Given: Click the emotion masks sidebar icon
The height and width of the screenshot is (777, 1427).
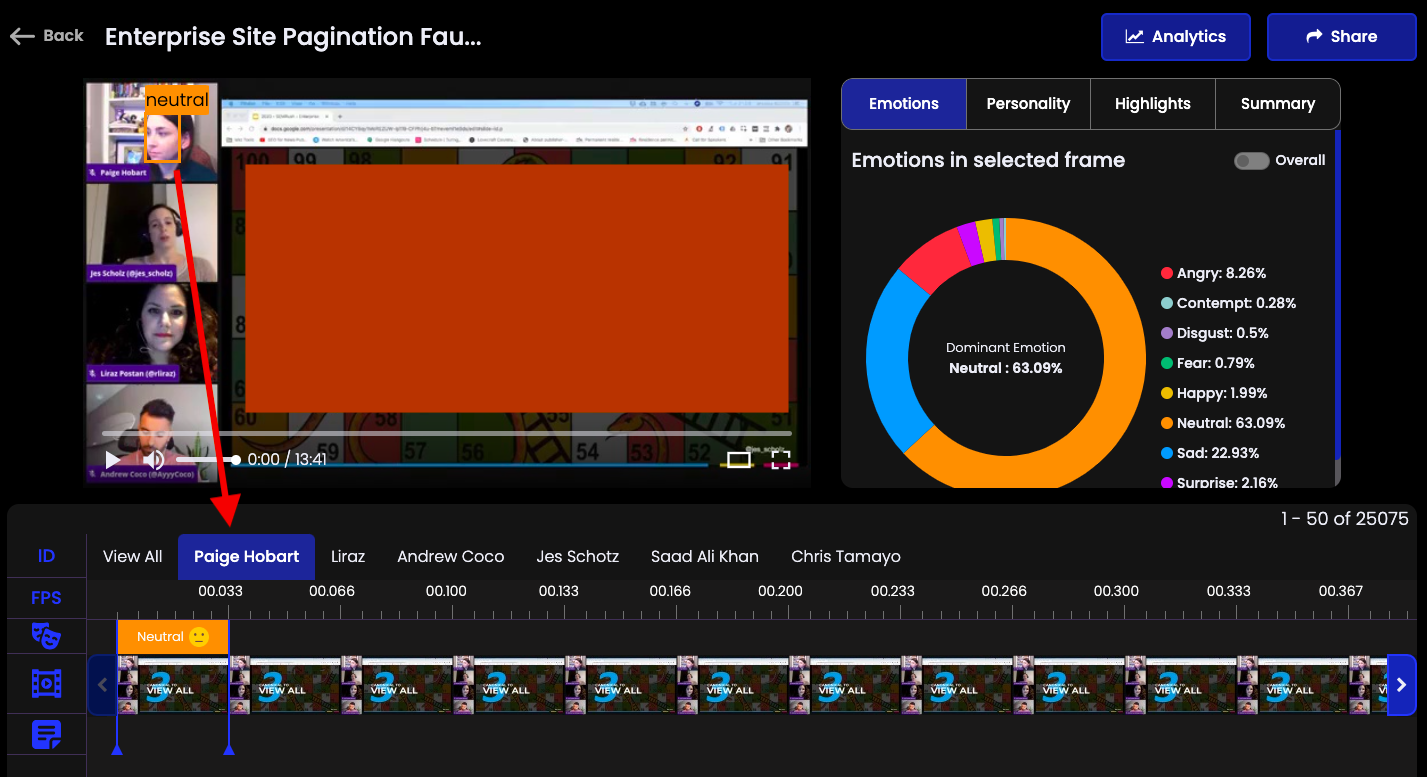Looking at the screenshot, I should click(x=46, y=635).
